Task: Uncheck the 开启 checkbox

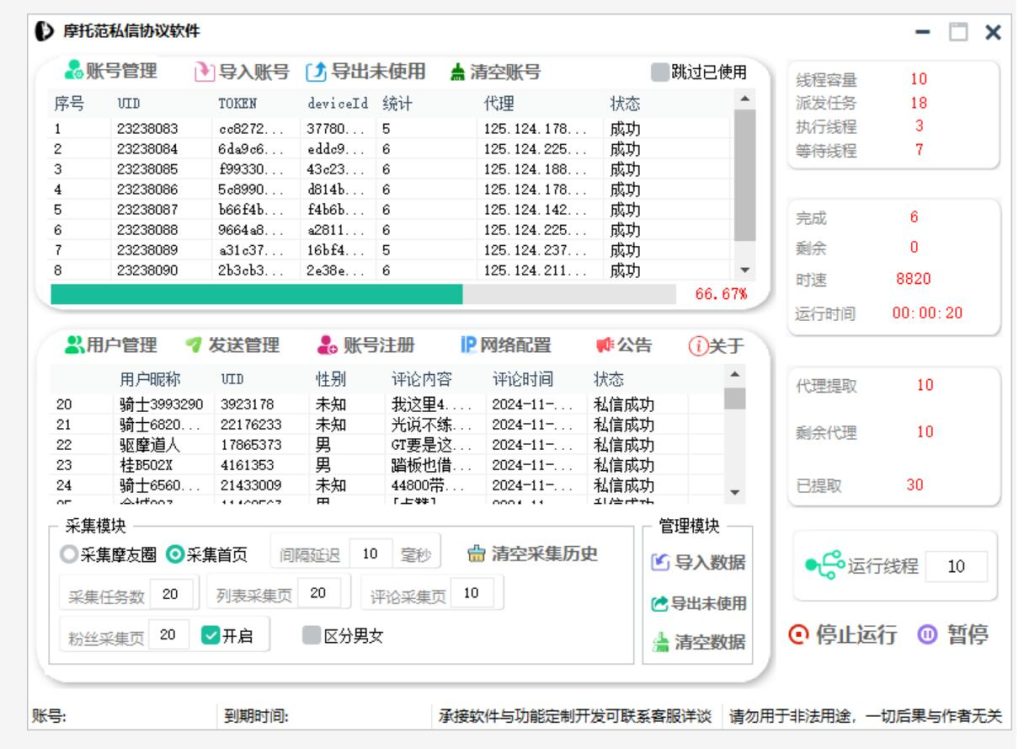Action: click(210, 635)
